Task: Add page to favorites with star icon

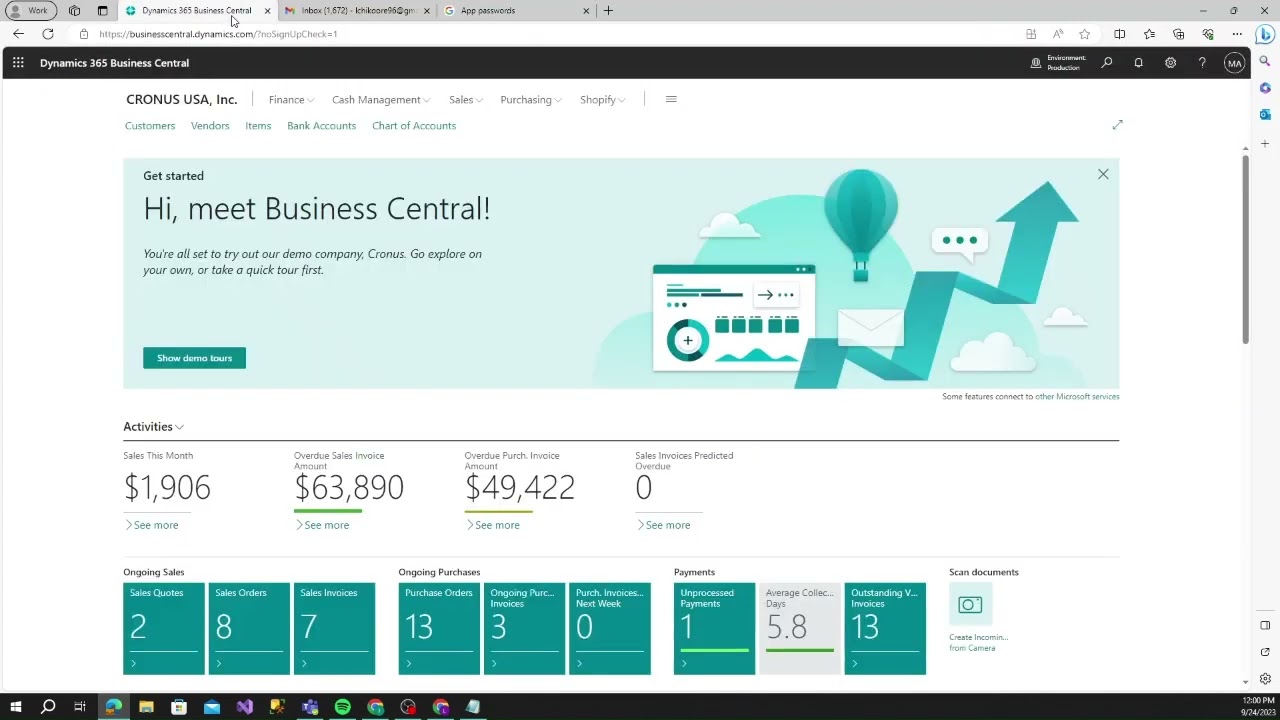Action: 1084,34
